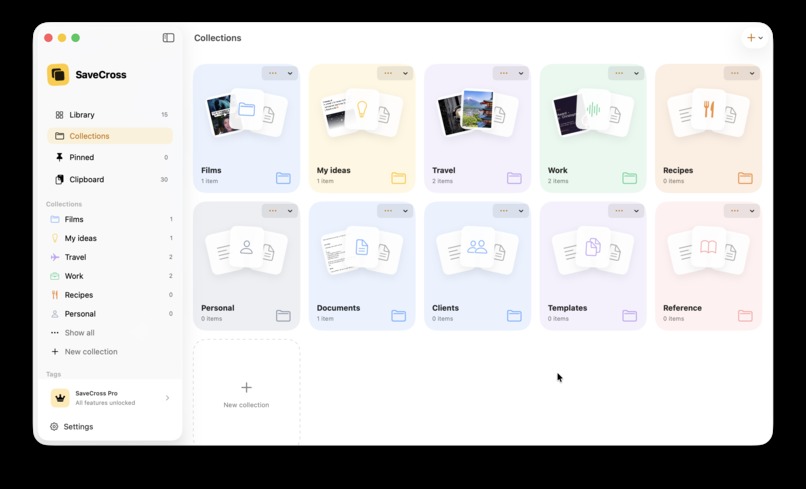Click the folder icon on My ideas card

[399, 178]
